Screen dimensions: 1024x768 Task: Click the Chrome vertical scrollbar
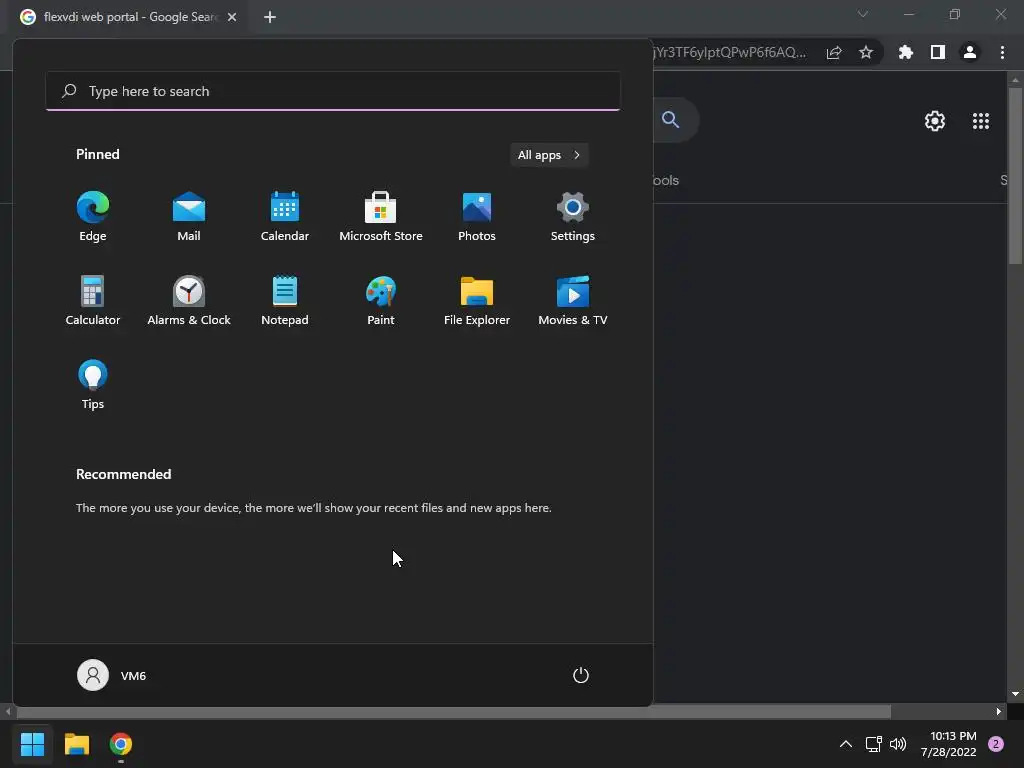[1015, 176]
